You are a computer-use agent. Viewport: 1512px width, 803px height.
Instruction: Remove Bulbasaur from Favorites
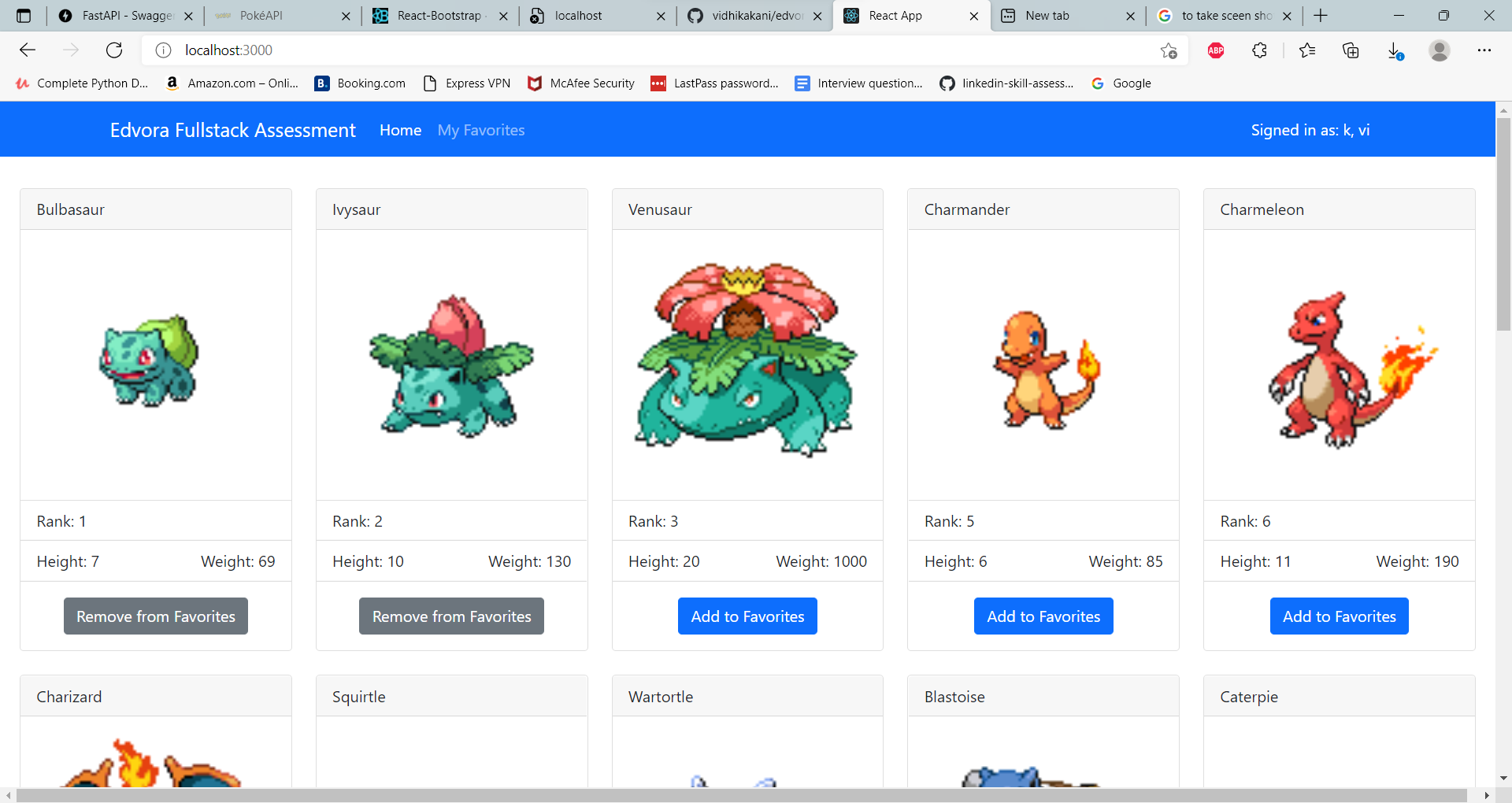[155, 616]
